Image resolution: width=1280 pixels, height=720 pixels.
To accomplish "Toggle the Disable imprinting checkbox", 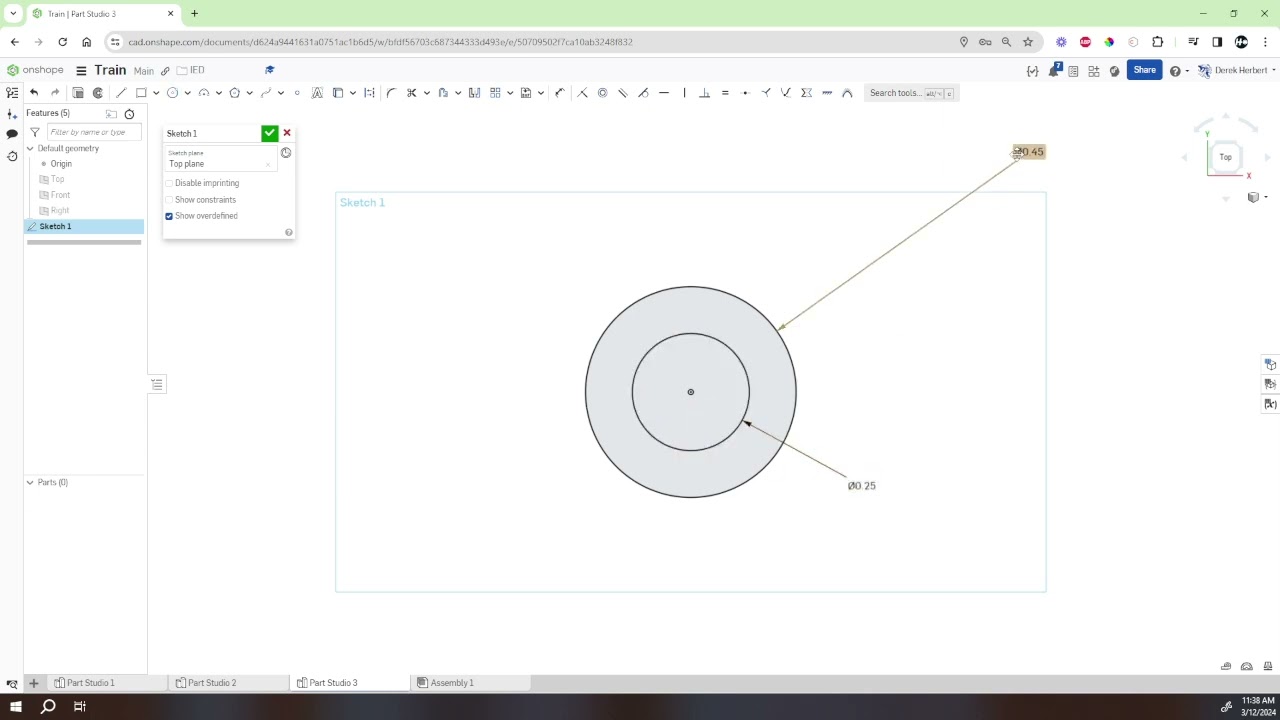I will click(169, 183).
